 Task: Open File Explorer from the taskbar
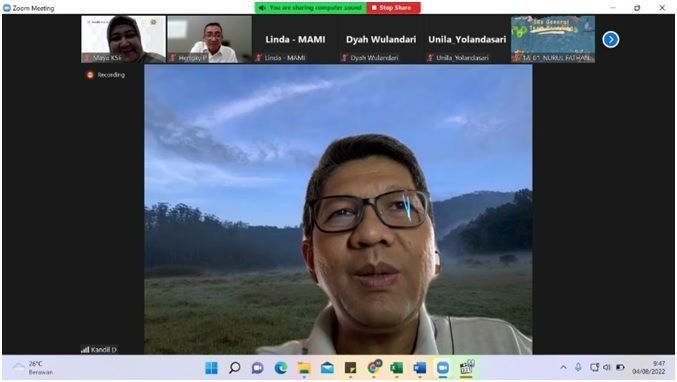pos(304,368)
